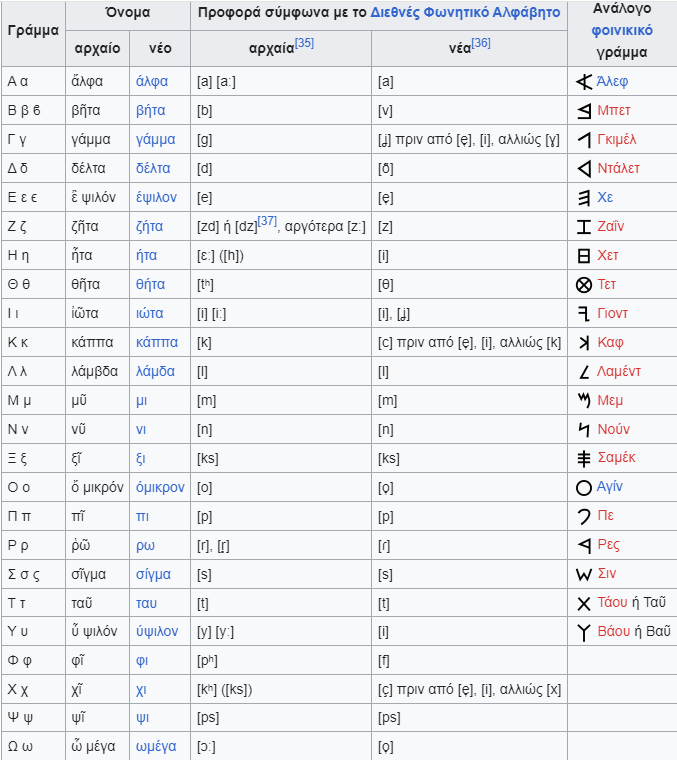Open the μι link
Screen dimensions: 677x760
[x=141, y=401]
